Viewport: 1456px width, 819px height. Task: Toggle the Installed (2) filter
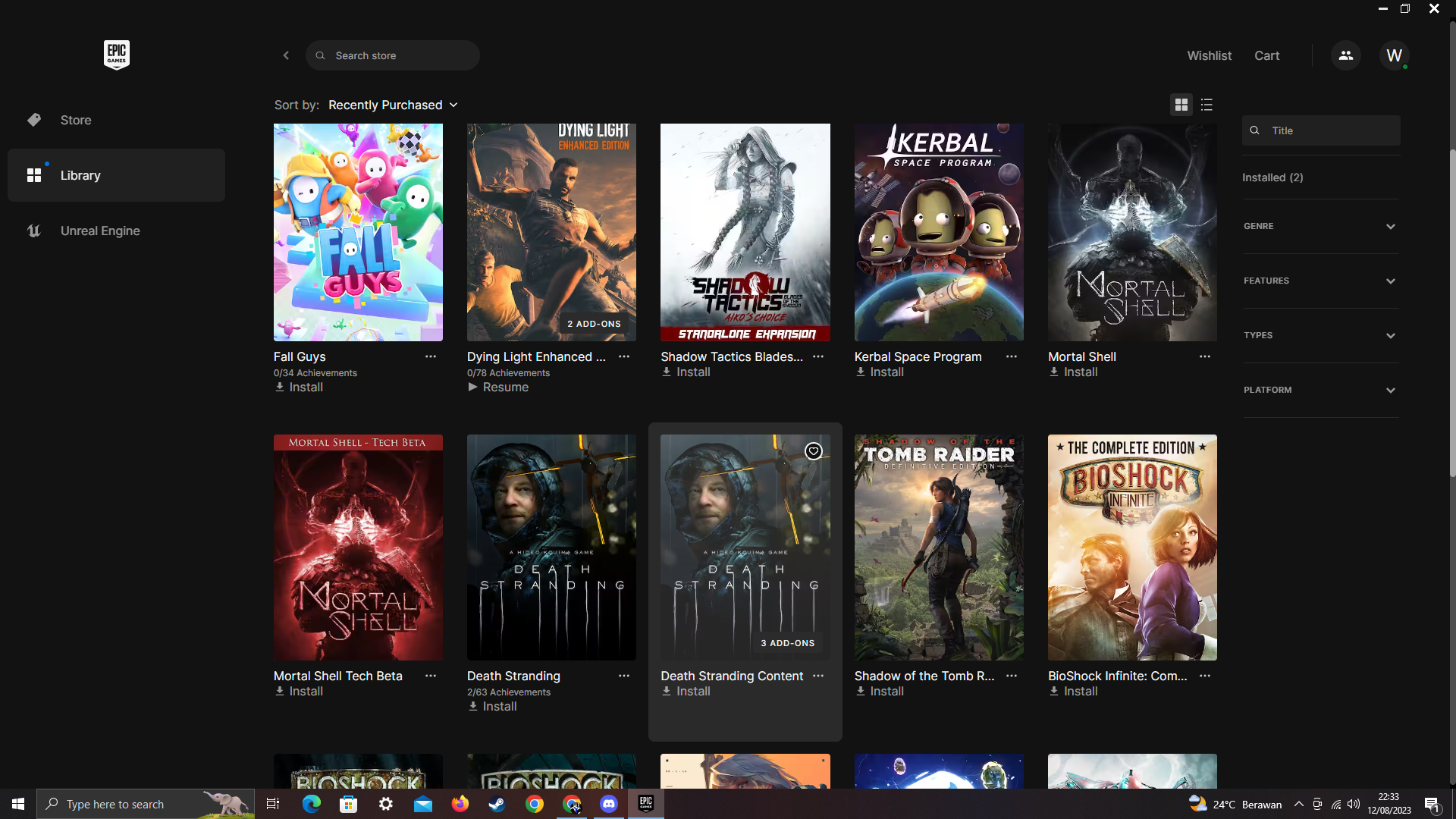[x=1272, y=177]
